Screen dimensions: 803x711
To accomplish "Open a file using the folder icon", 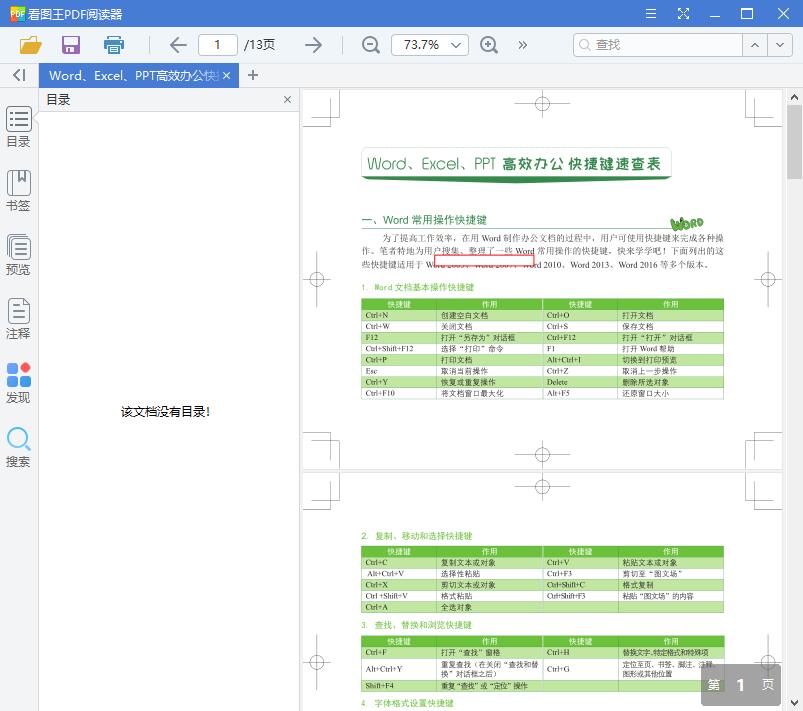I will [29, 45].
